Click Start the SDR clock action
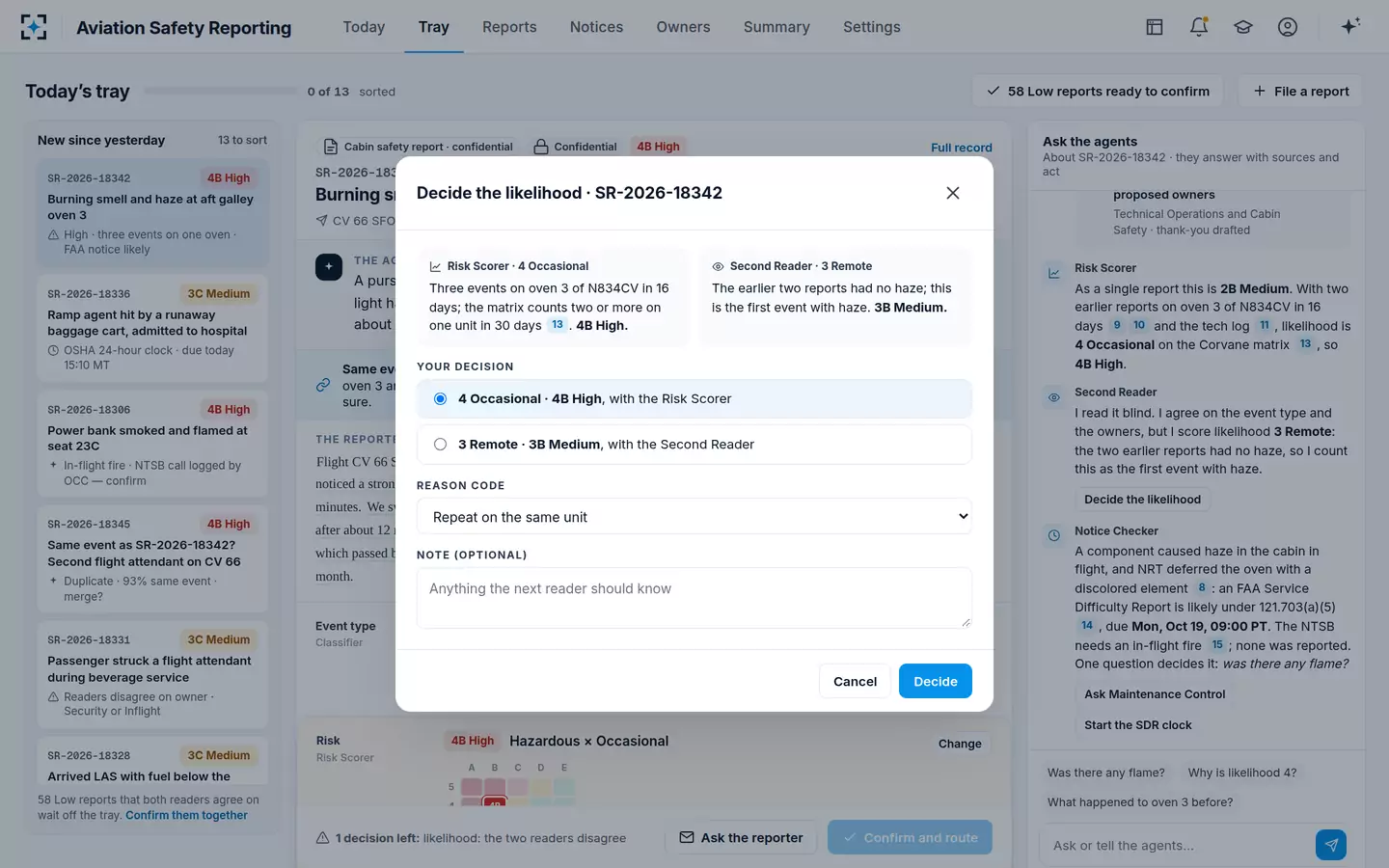 [1138, 725]
